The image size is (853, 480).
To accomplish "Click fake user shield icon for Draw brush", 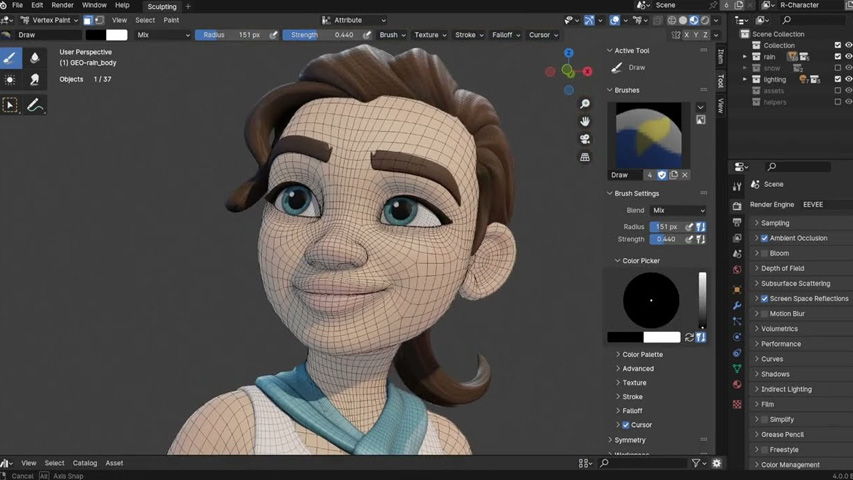I will pyautogui.click(x=662, y=175).
